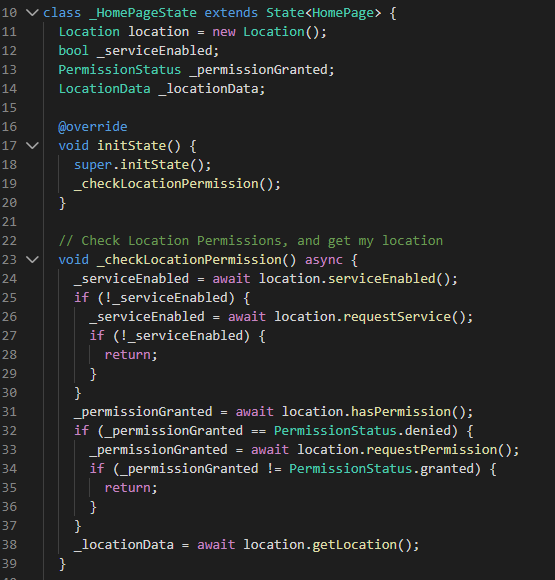Click 'if (!_serviceEnabled) {' on line 25
555x580 pixels.
coord(162,298)
